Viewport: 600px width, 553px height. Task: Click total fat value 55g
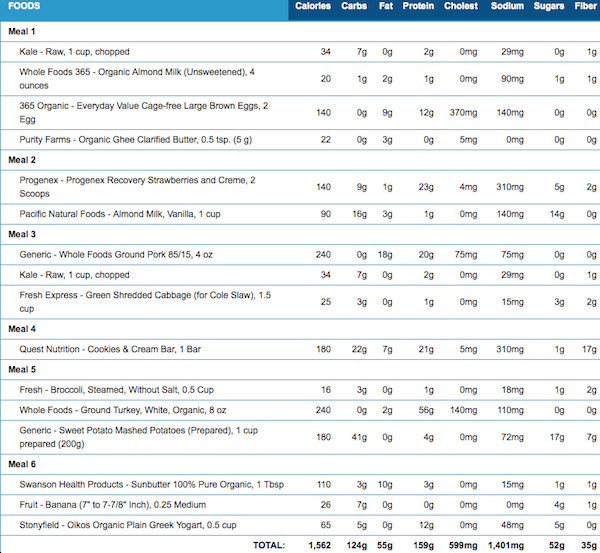pyautogui.click(x=385, y=545)
